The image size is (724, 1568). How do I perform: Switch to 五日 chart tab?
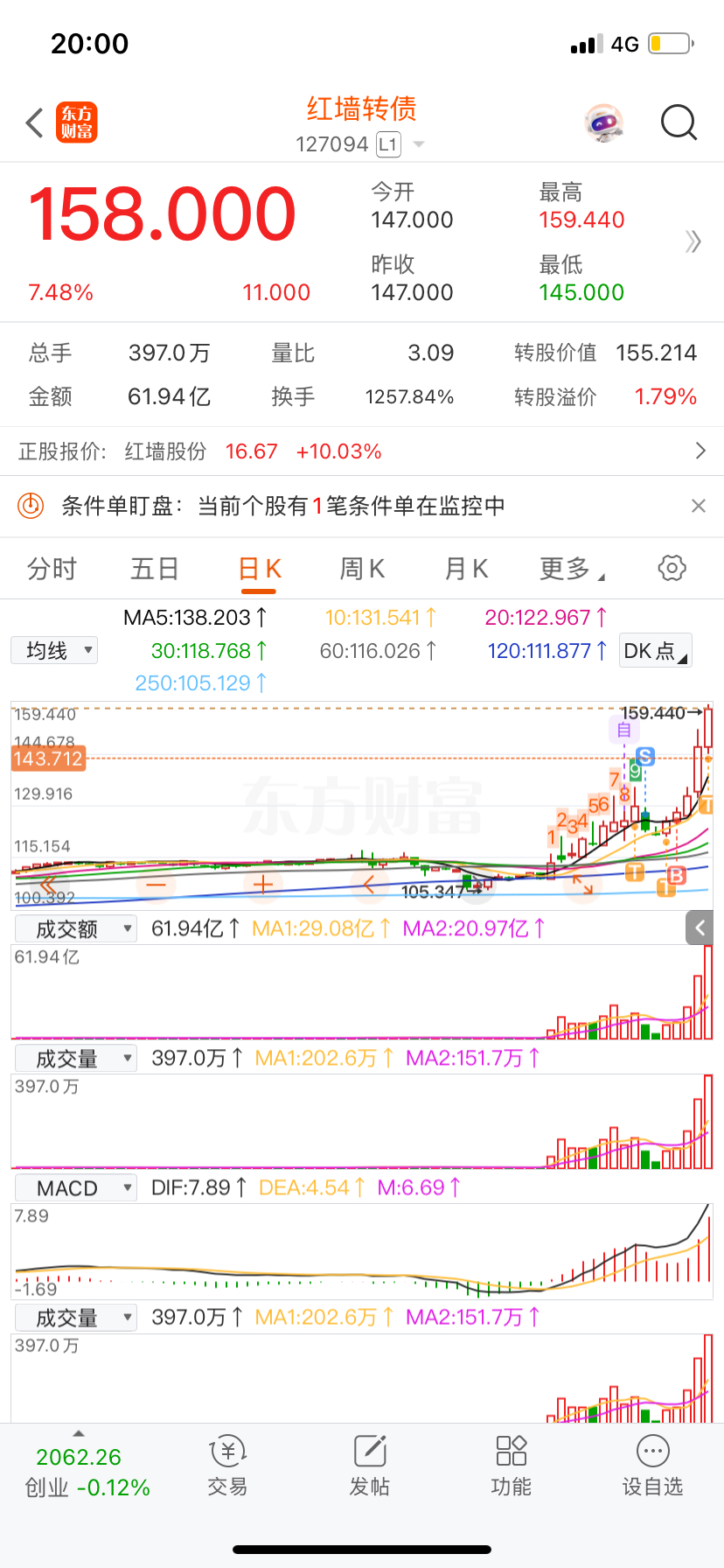click(x=155, y=569)
